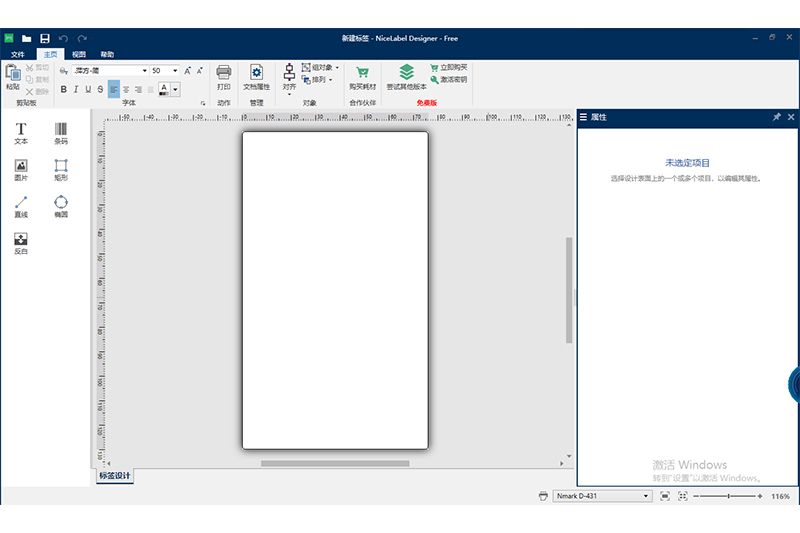Click the Print (打印) icon

[224, 76]
